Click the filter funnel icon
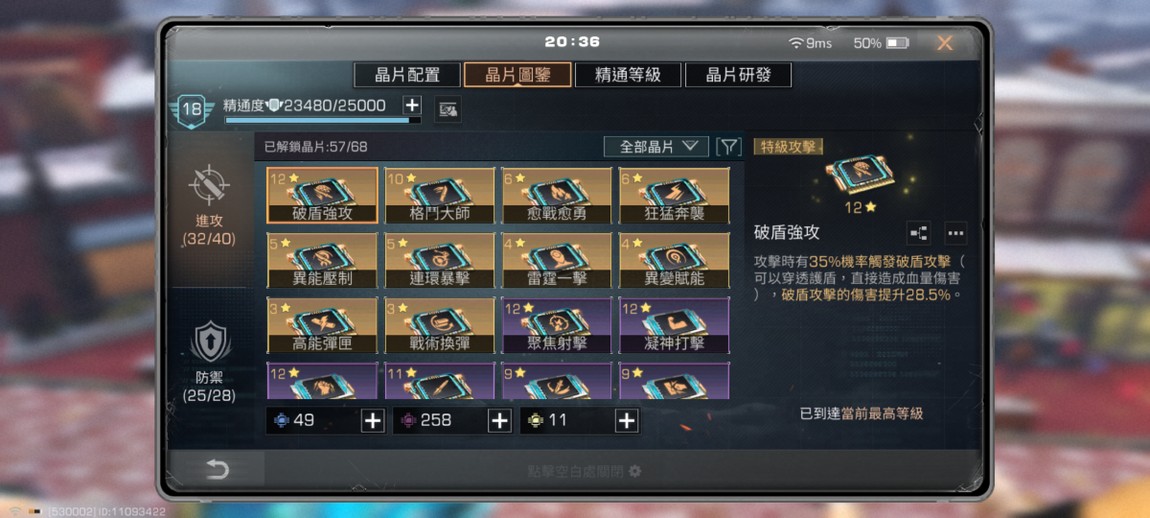Viewport: 1150px width, 518px height. [x=728, y=147]
